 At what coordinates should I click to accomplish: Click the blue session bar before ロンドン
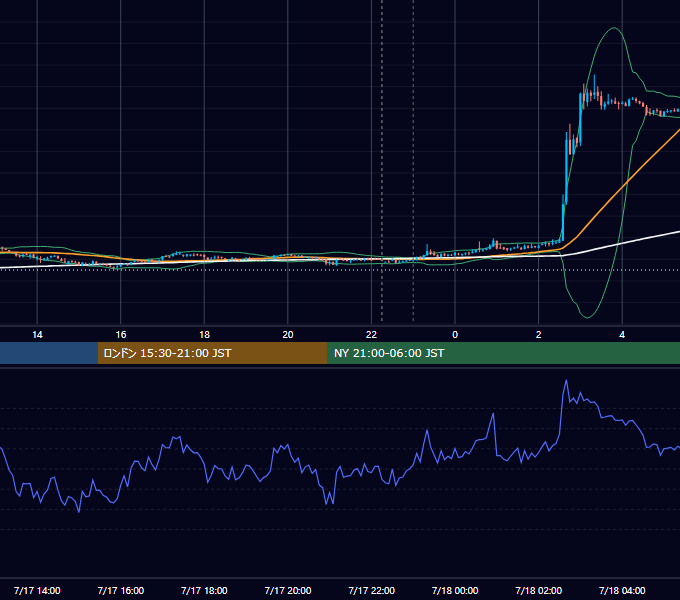(x=49, y=353)
